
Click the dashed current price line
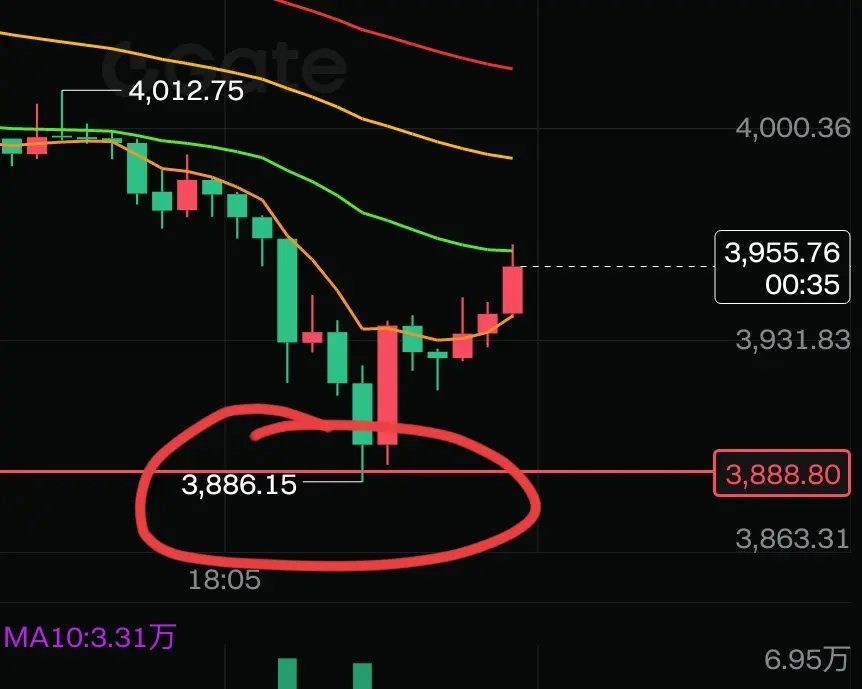tap(617, 267)
